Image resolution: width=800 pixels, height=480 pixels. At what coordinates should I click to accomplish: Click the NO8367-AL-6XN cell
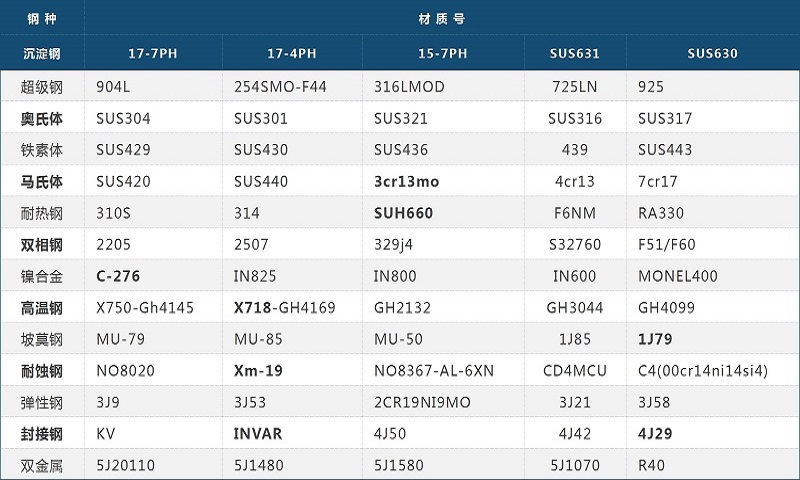[434, 371]
